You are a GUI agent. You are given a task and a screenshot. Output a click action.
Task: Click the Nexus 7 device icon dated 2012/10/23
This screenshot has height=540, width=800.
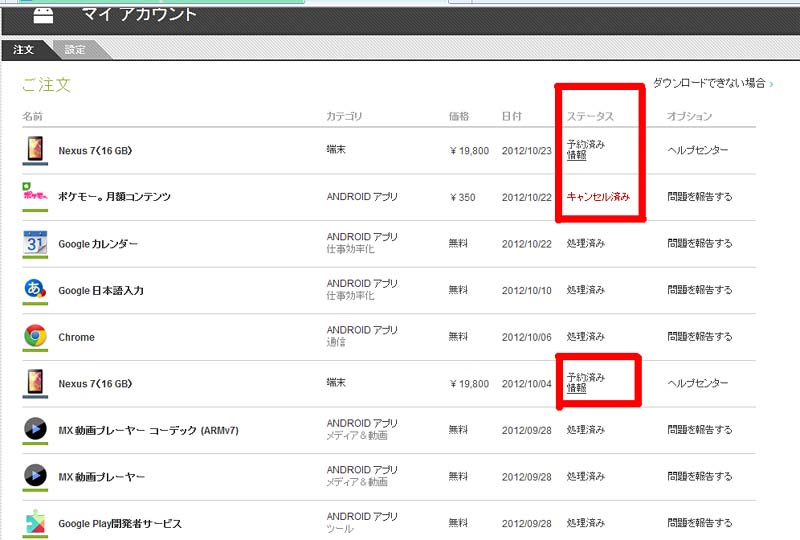(x=35, y=149)
